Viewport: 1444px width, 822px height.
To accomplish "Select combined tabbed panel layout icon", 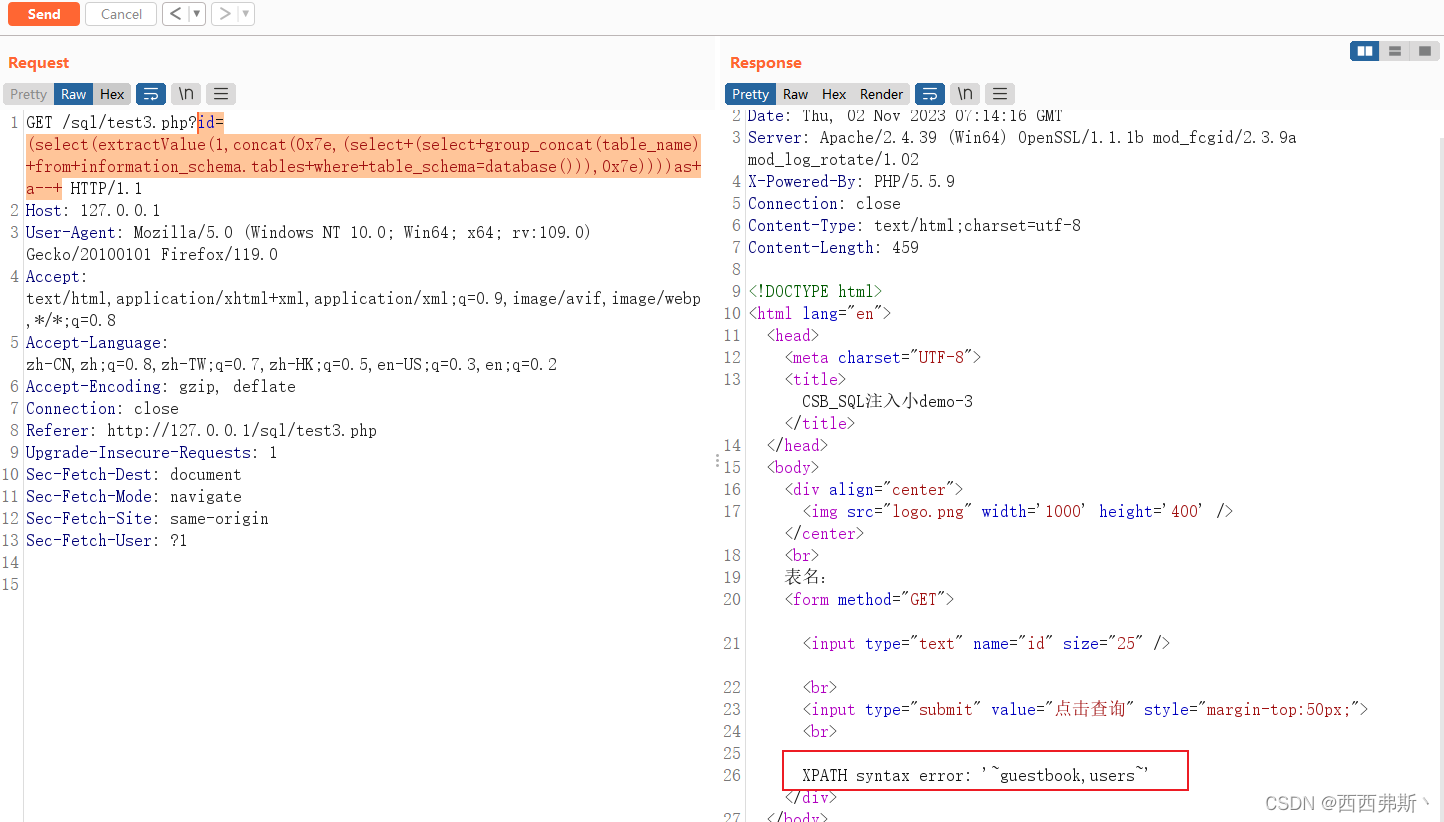I will pos(1424,51).
